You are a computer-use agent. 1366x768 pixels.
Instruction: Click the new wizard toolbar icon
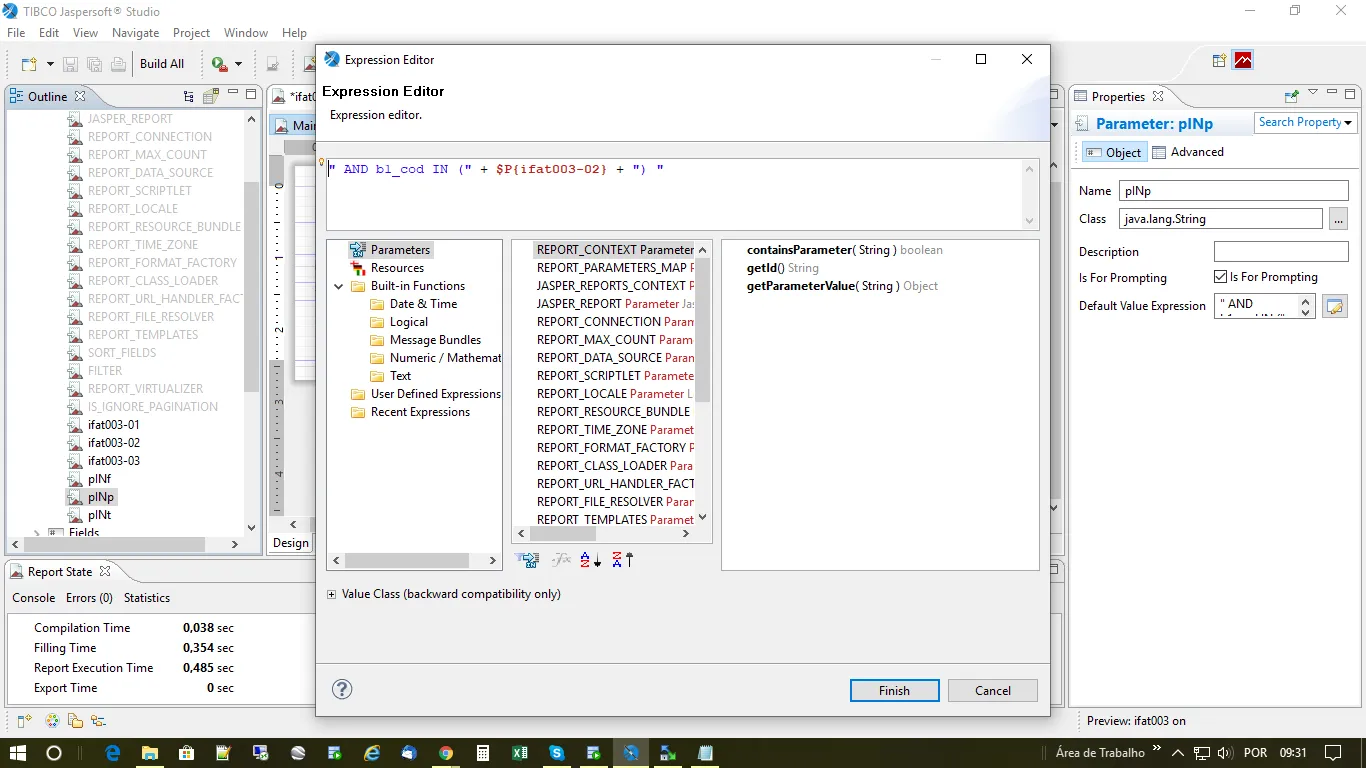29,64
